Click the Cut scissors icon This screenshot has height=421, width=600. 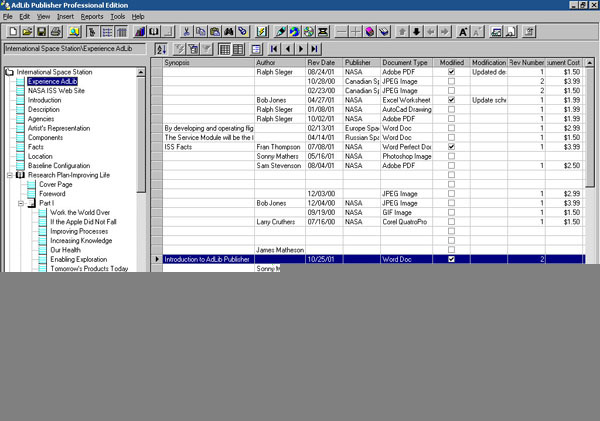186,32
